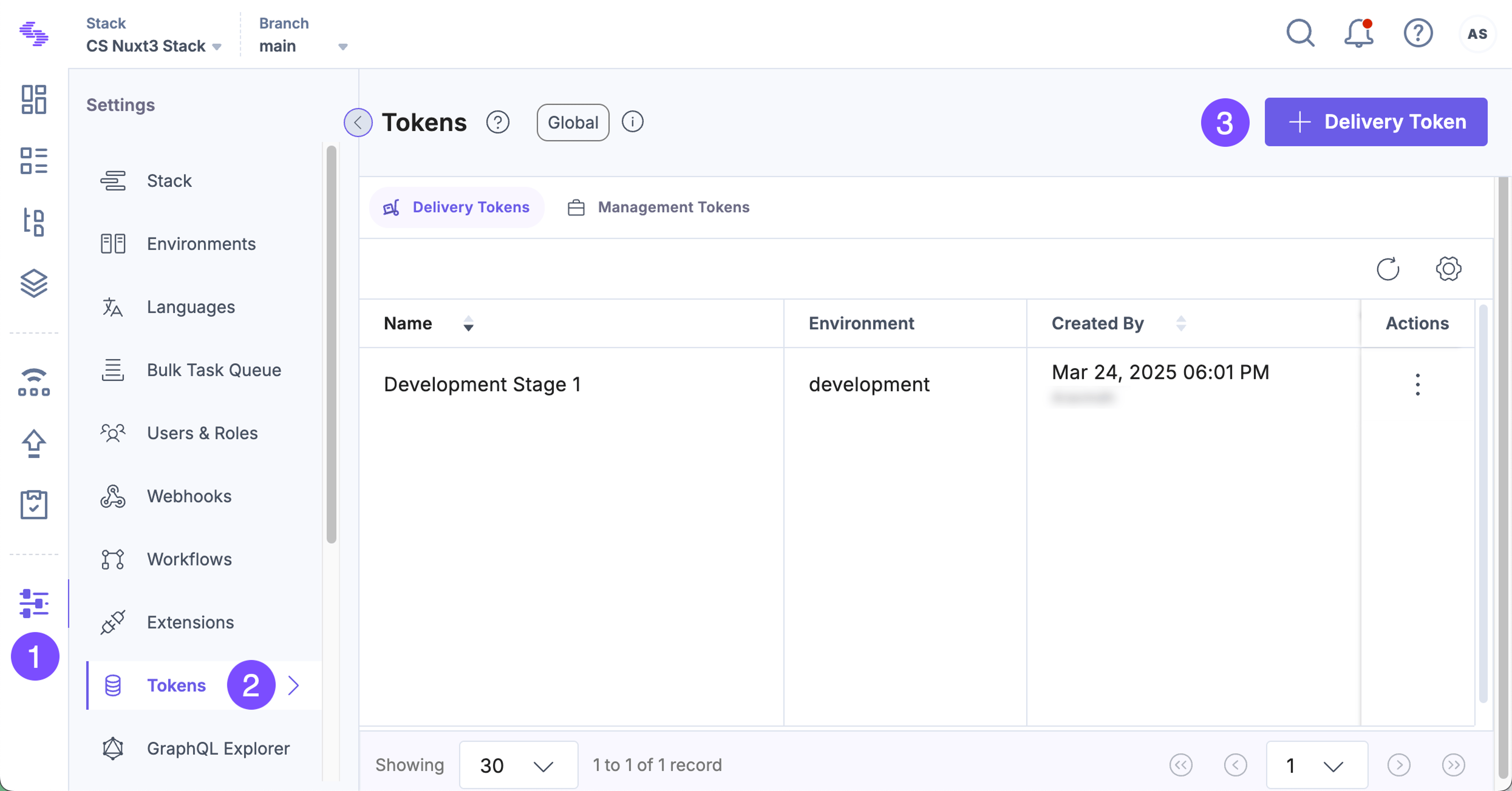1512x791 pixels.
Task: Open Extensions settings
Action: pyautogui.click(x=204, y=623)
